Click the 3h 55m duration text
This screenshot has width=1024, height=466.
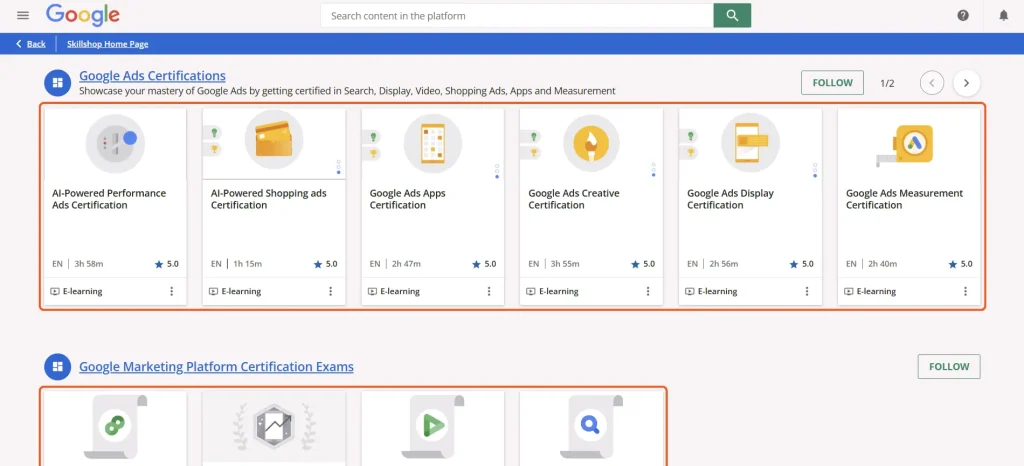pos(565,264)
